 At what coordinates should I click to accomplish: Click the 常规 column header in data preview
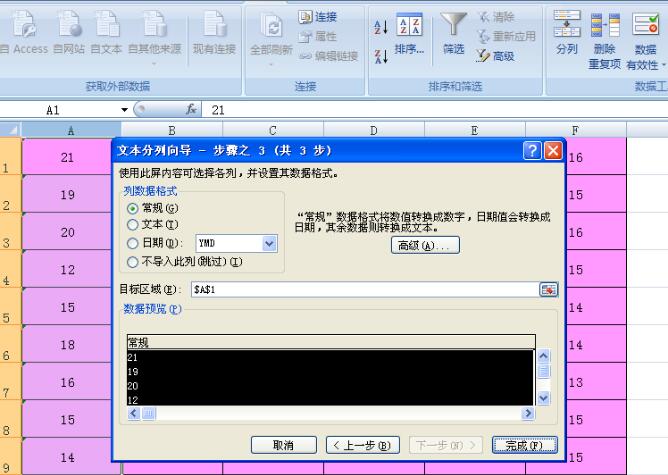coord(331,342)
